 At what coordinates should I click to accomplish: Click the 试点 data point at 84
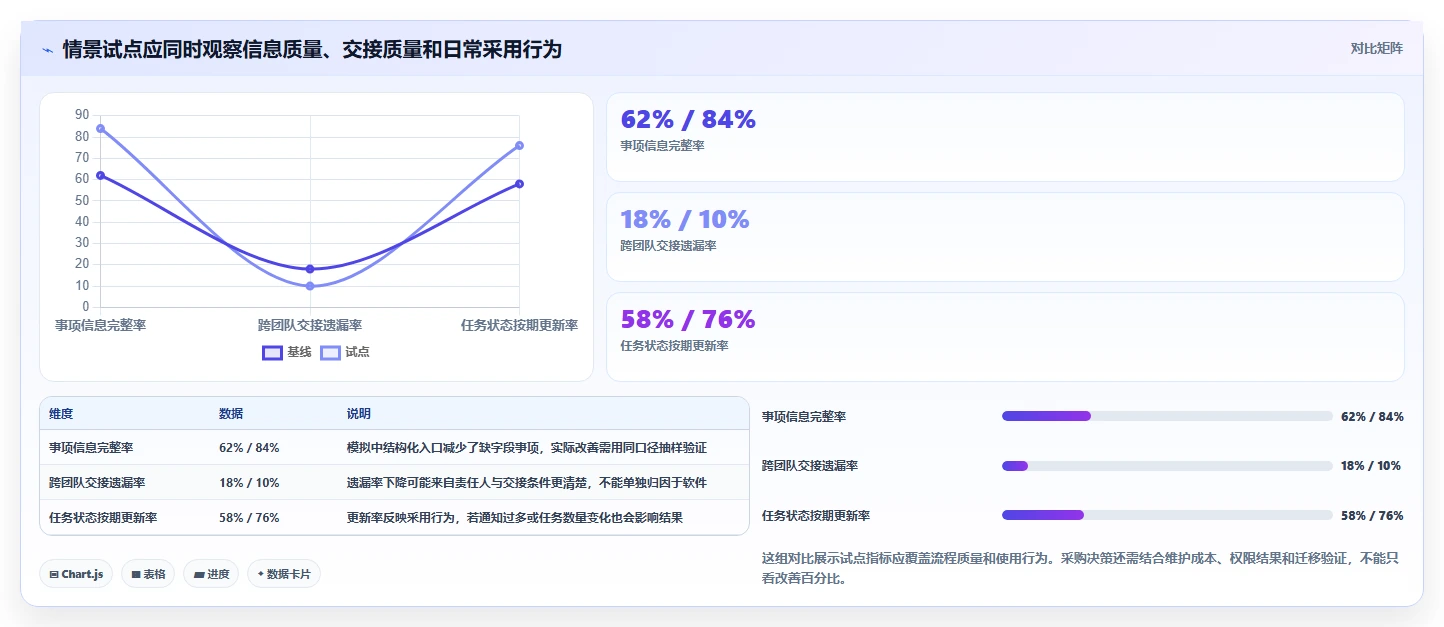(x=100, y=128)
